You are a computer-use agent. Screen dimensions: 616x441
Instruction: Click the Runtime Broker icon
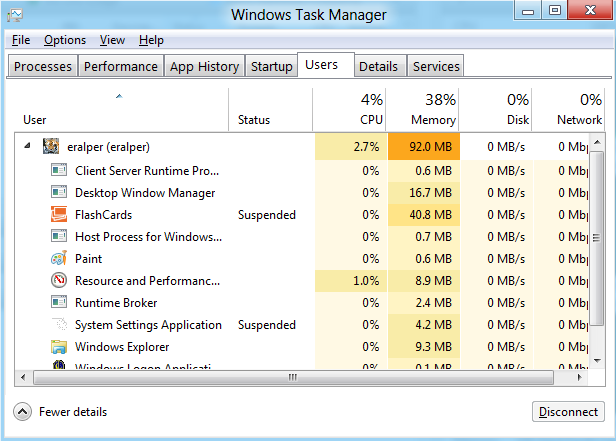point(59,302)
